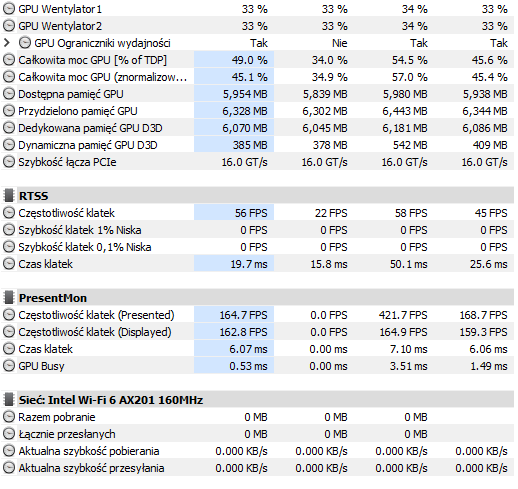Select the Dostępna pamięć GPU row label
The height and width of the screenshot is (489, 518).
pos(71,94)
